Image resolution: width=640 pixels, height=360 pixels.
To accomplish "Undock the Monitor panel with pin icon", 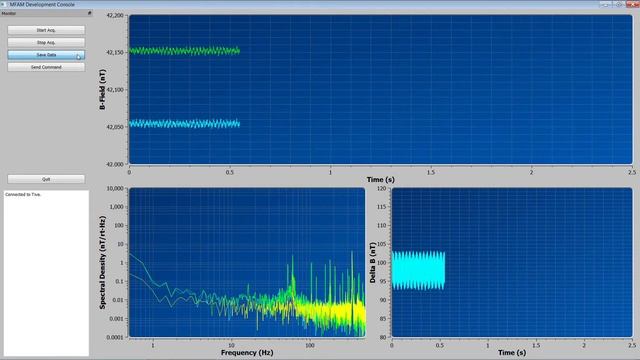I will click(x=89, y=13).
